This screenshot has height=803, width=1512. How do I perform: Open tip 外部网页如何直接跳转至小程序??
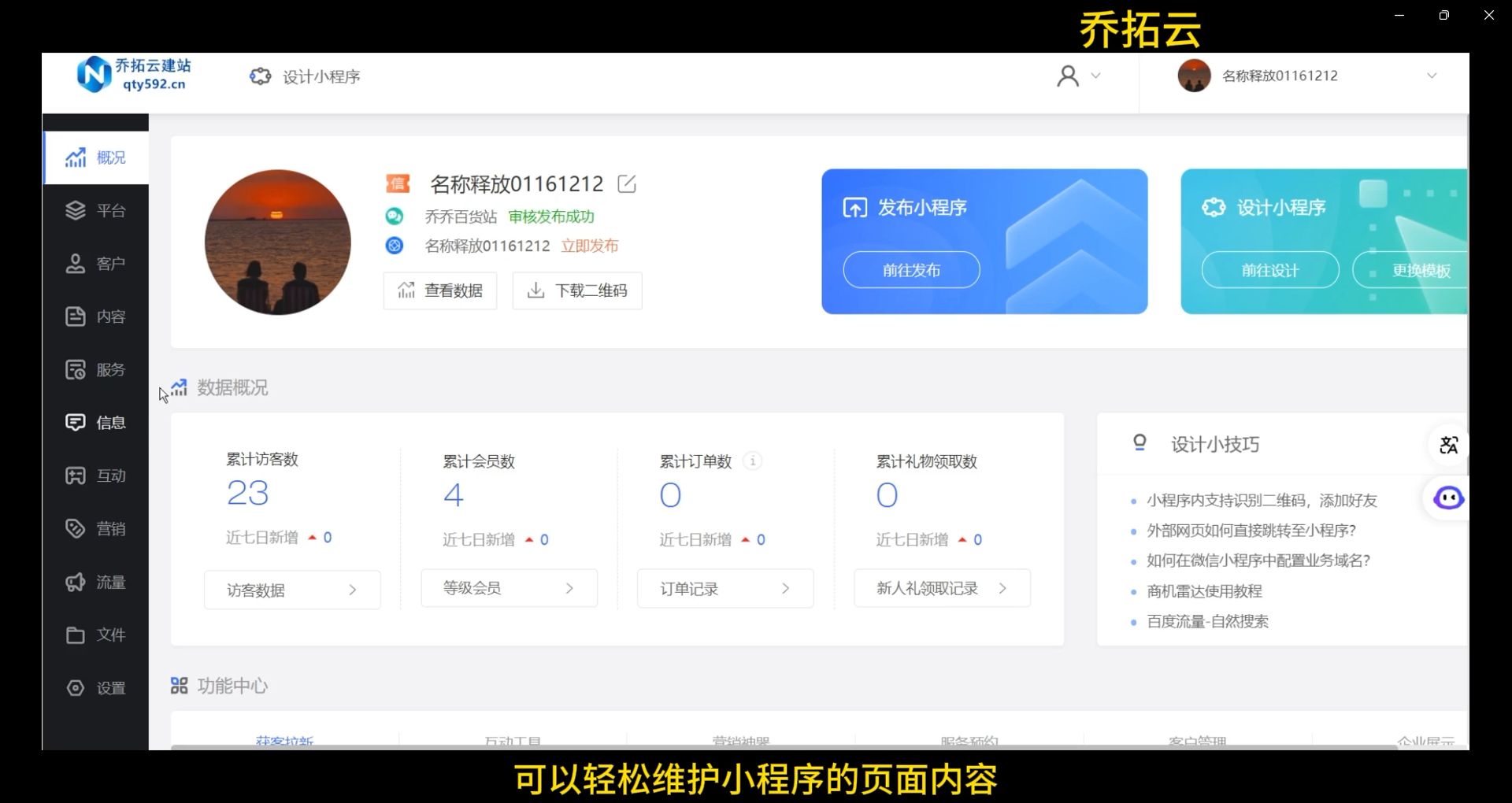pyautogui.click(x=1251, y=531)
